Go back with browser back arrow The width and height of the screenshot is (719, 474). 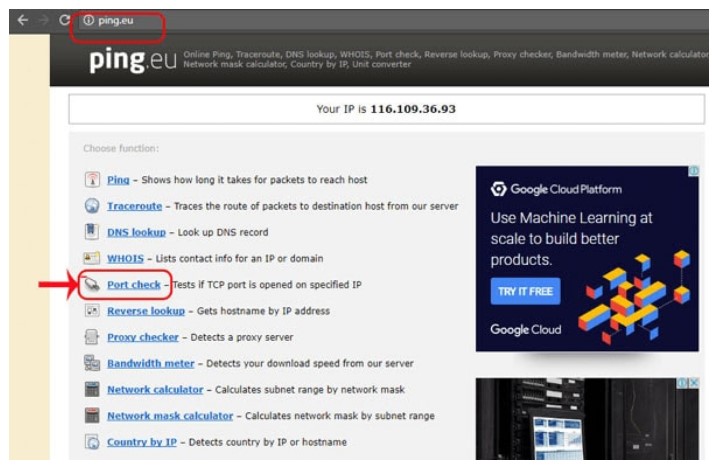pos(22,20)
